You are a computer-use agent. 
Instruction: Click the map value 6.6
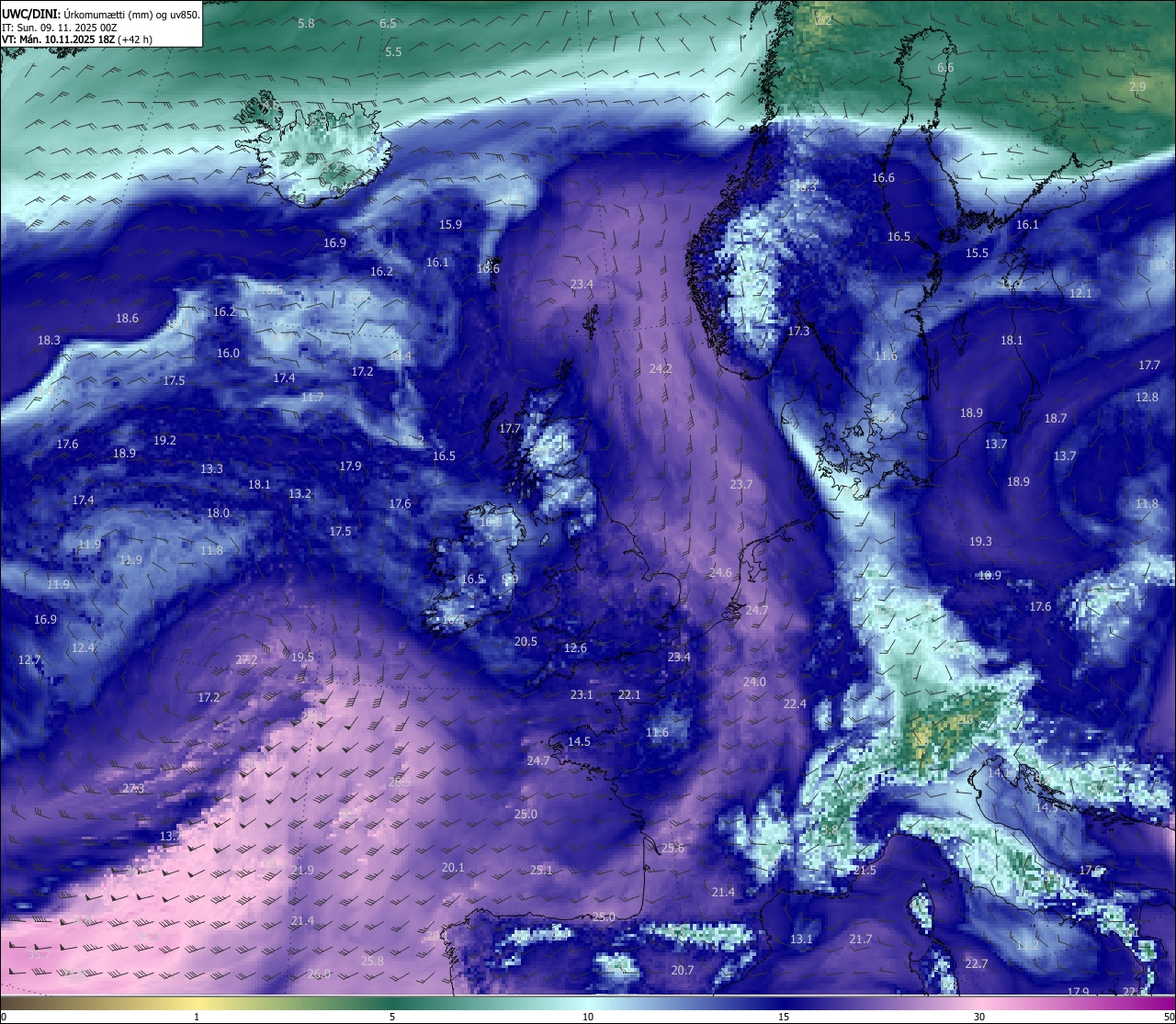945,68
